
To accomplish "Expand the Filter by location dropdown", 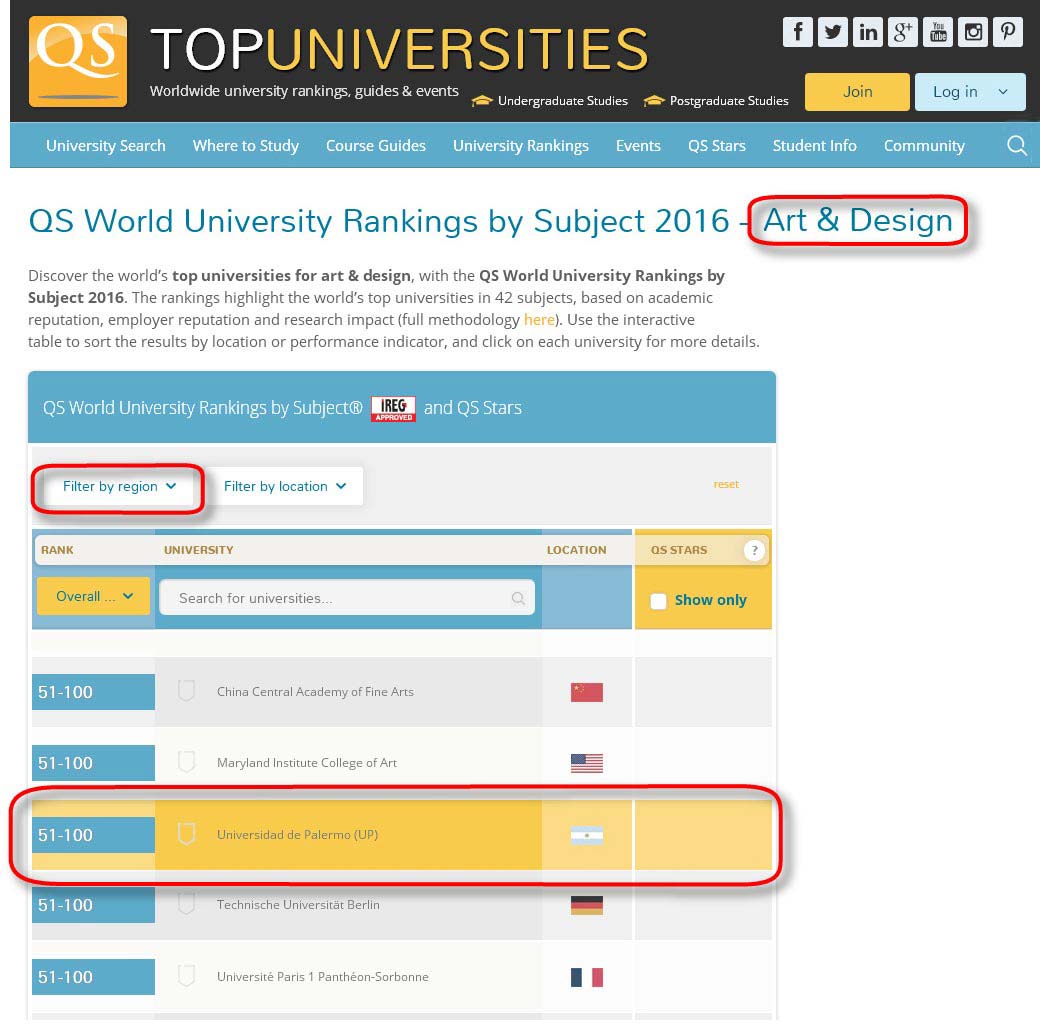I will pos(285,486).
